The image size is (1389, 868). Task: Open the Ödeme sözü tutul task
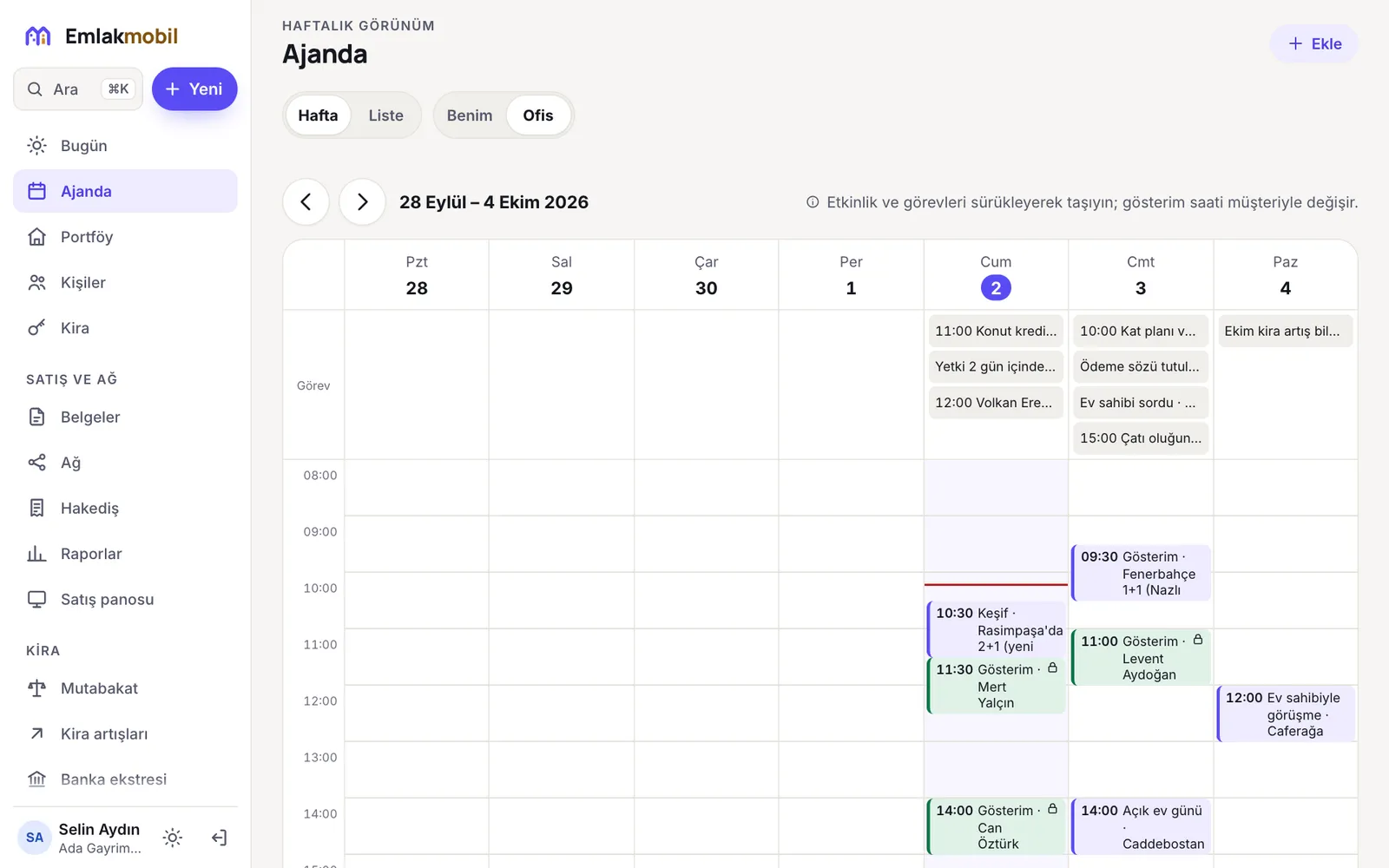(1141, 366)
